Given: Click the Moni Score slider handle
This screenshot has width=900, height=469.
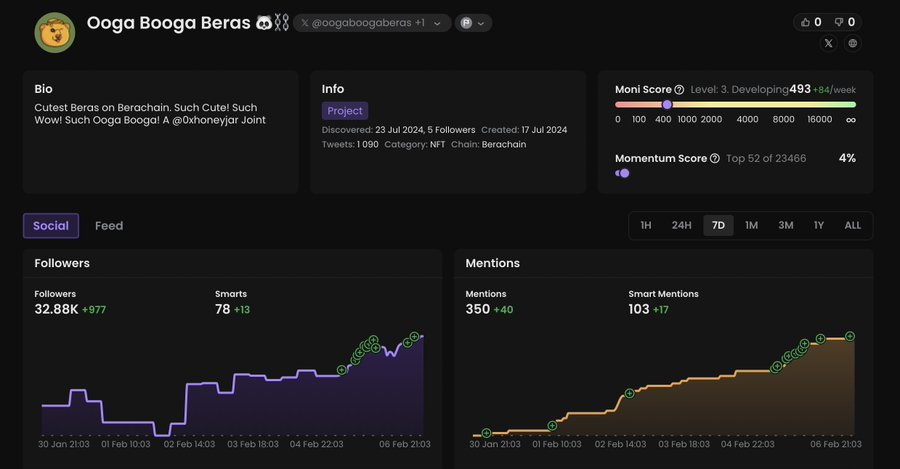Looking at the screenshot, I should click(x=667, y=104).
